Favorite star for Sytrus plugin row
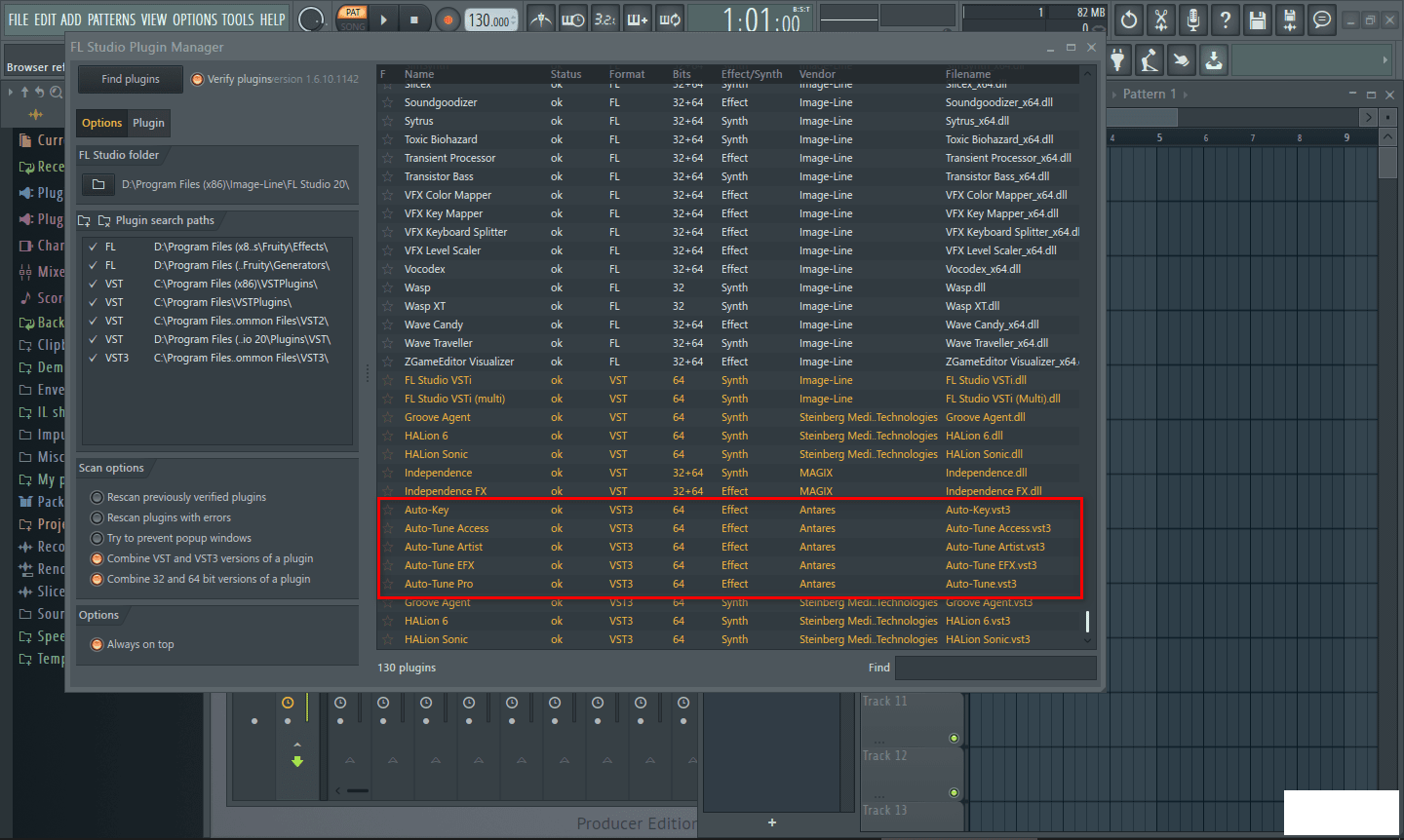 (388, 121)
